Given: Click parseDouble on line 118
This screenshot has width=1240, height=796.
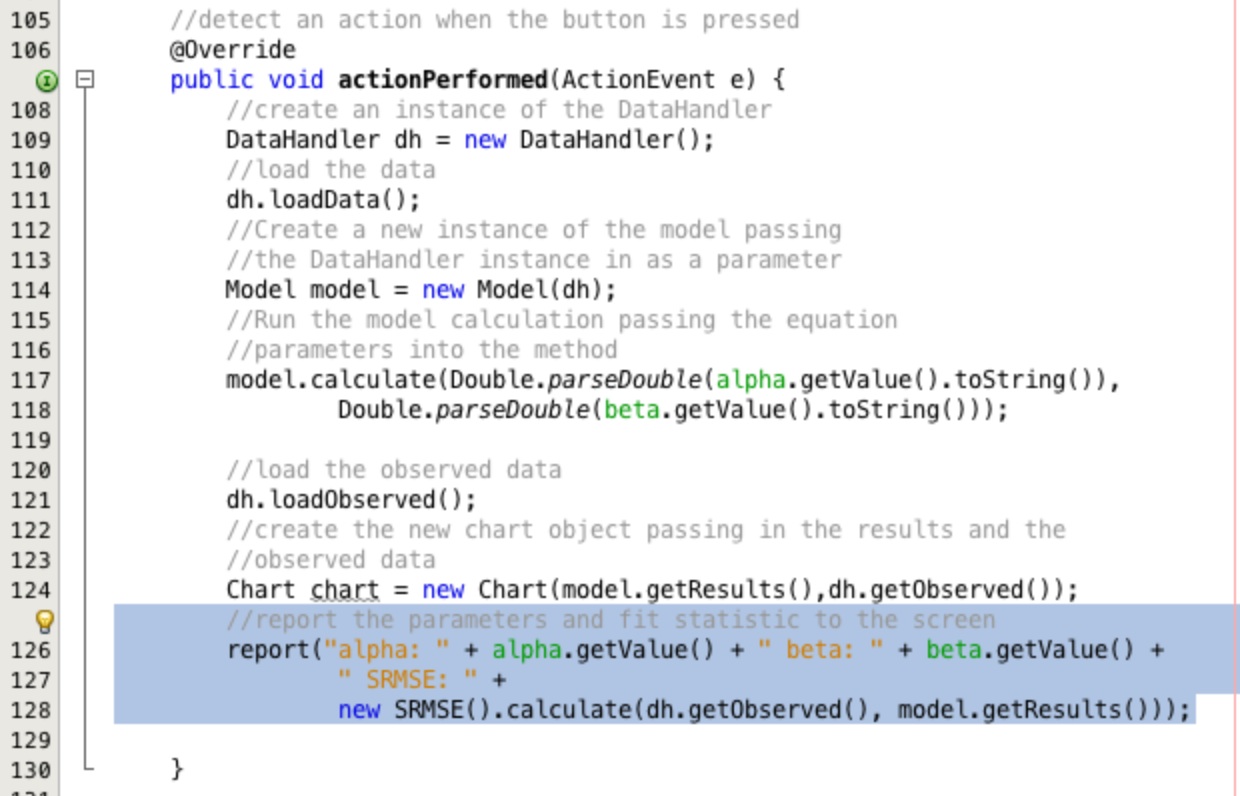Looking at the screenshot, I should coord(513,410).
